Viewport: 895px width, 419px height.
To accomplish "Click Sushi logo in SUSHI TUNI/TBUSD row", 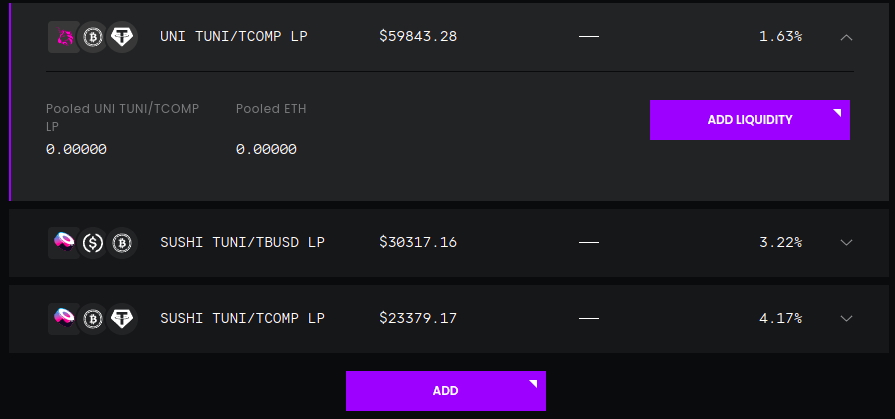I will tap(64, 243).
